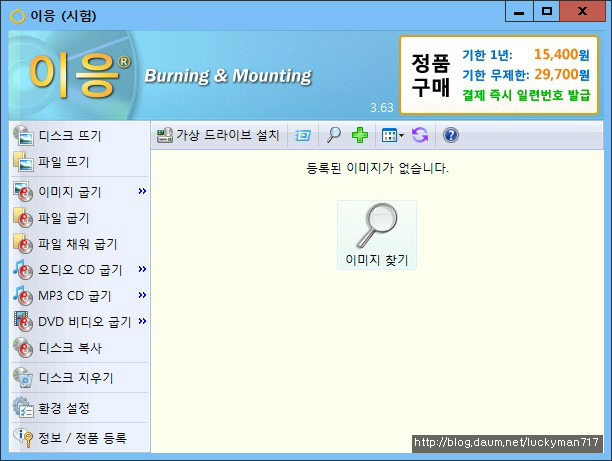The width and height of the screenshot is (612, 461).
Task: Choose 디스크 지우기 from sidebar
Action: [79, 378]
